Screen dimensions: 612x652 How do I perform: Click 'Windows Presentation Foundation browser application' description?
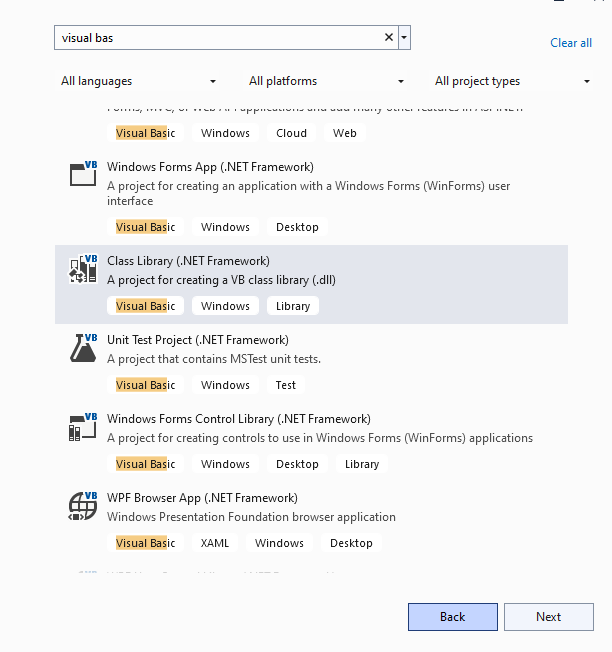click(x=251, y=517)
